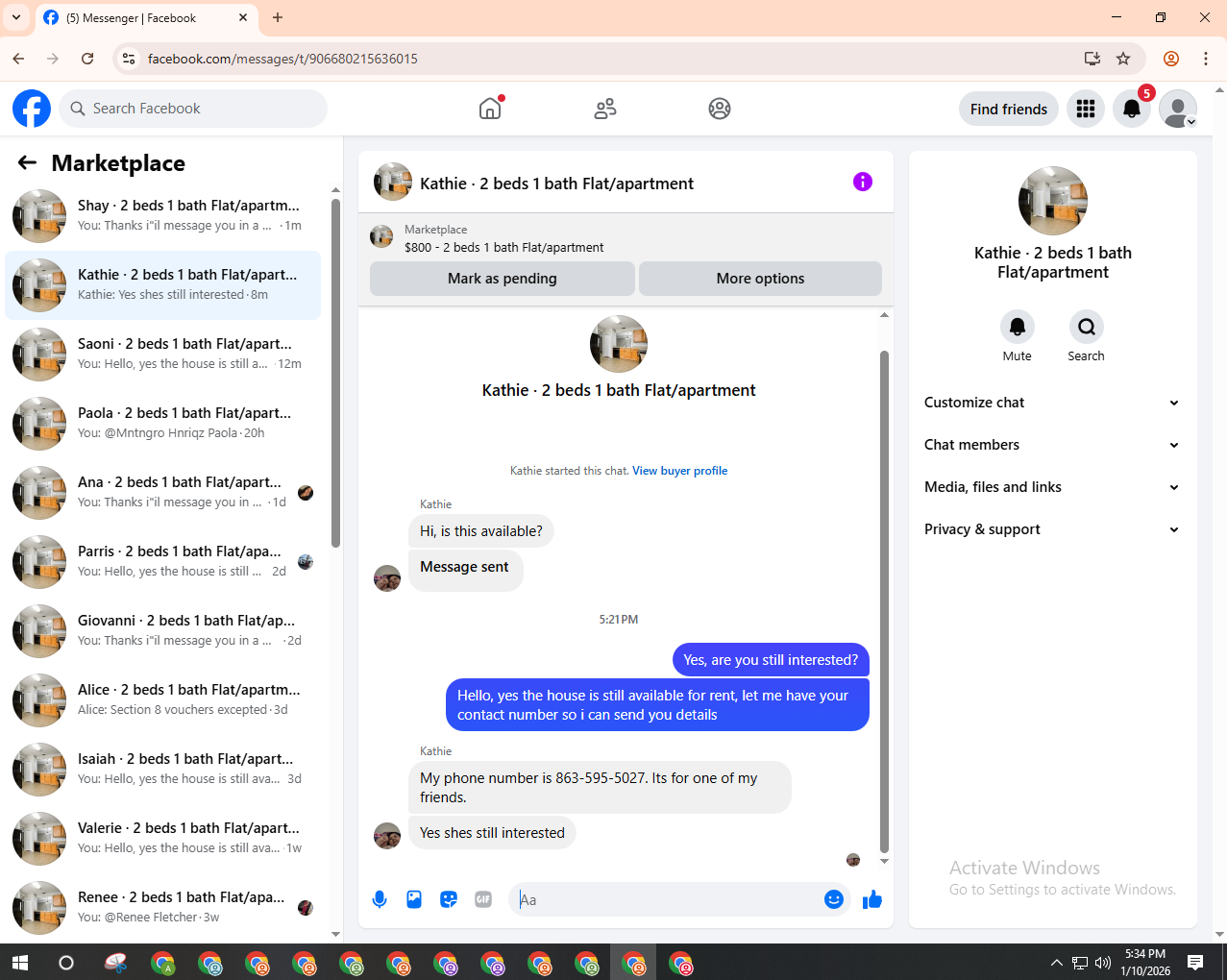Open Ana conversation in the list

point(163,493)
